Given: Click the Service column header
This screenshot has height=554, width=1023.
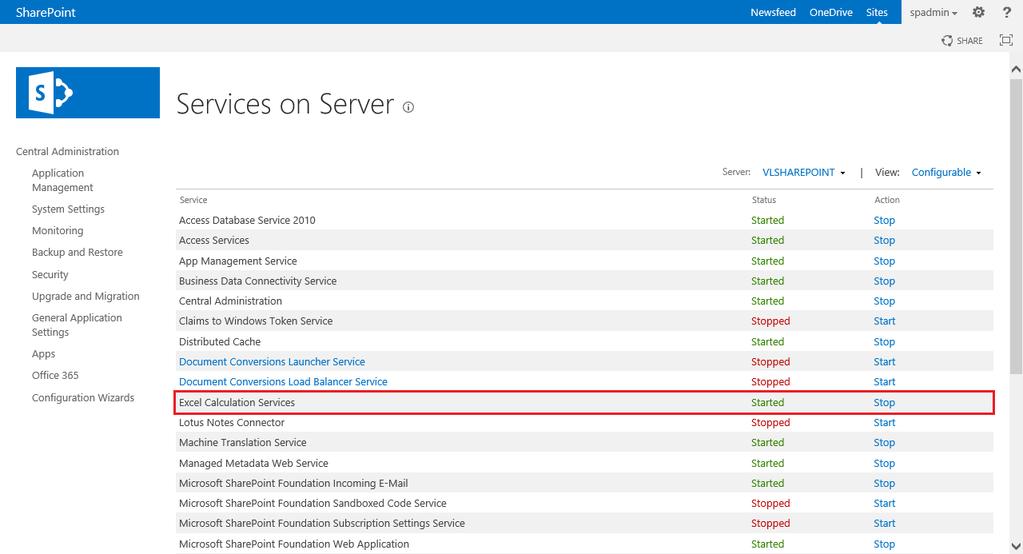Looking at the screenshot, I should [193, 200].
